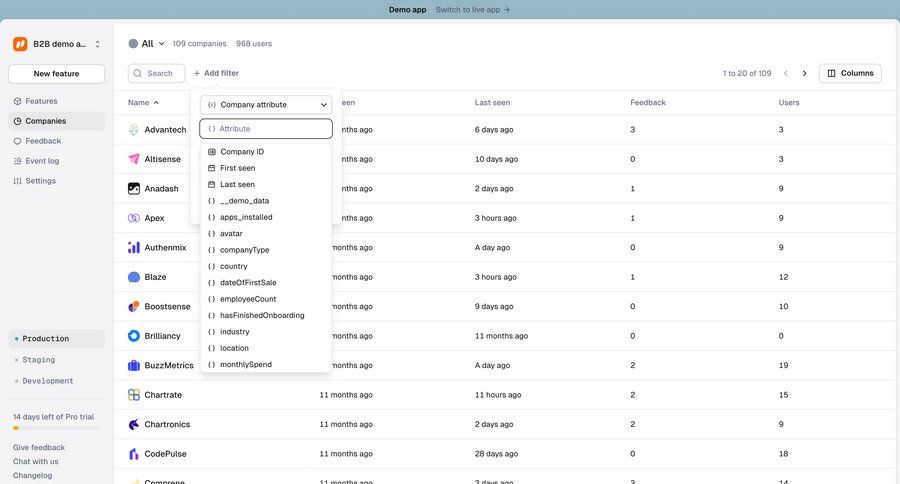Open the CodePulse company name

point(165,454)
